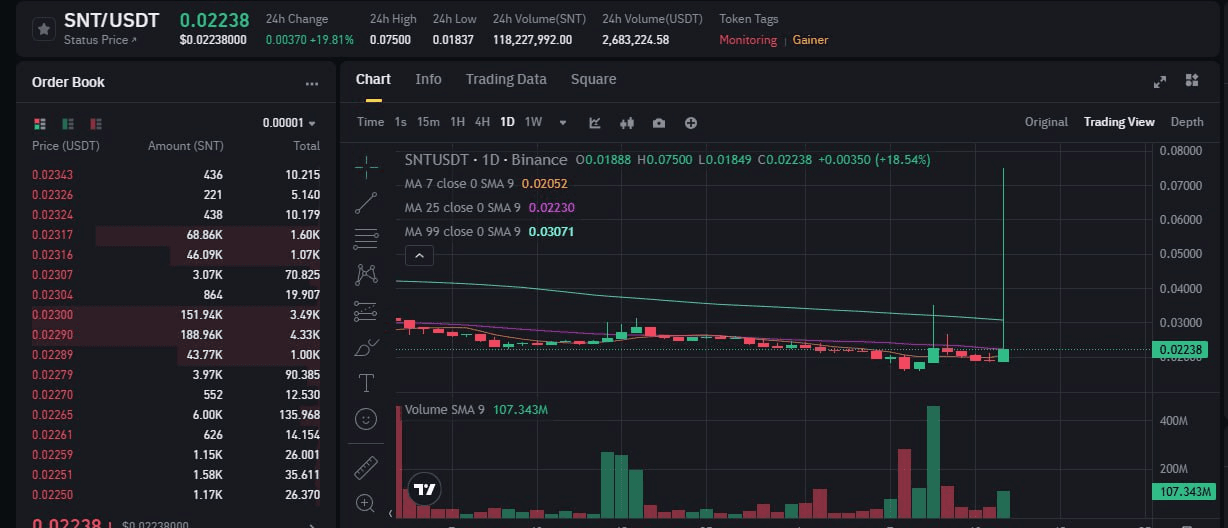Click the MA 25 indicator legend
1228x528 pixels.
click(490, 207)
